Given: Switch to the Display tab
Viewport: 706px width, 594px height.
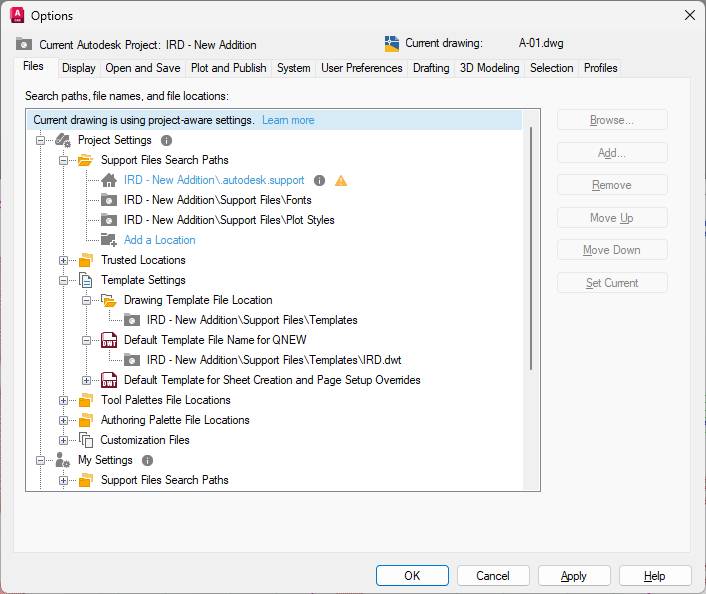Looking at the screenshot, I should [79, 68].
